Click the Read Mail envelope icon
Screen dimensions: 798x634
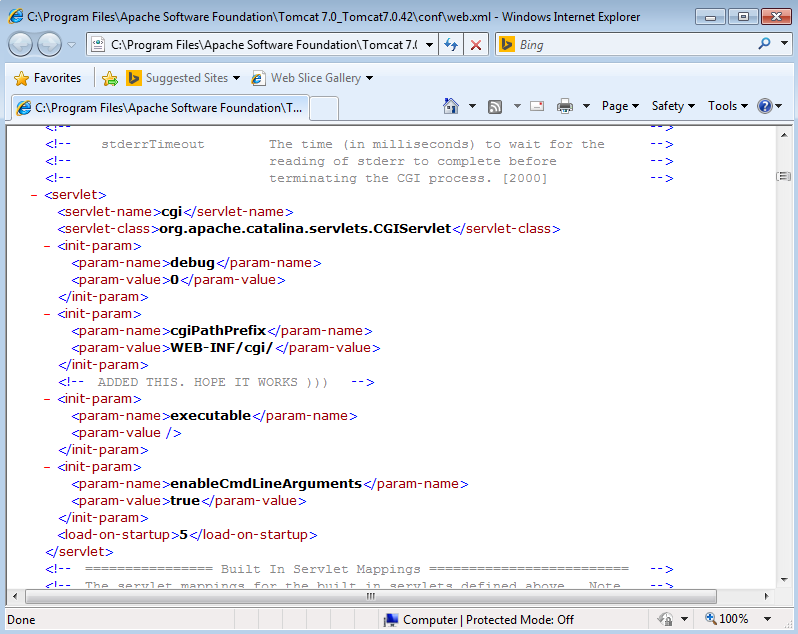[537, 106]
